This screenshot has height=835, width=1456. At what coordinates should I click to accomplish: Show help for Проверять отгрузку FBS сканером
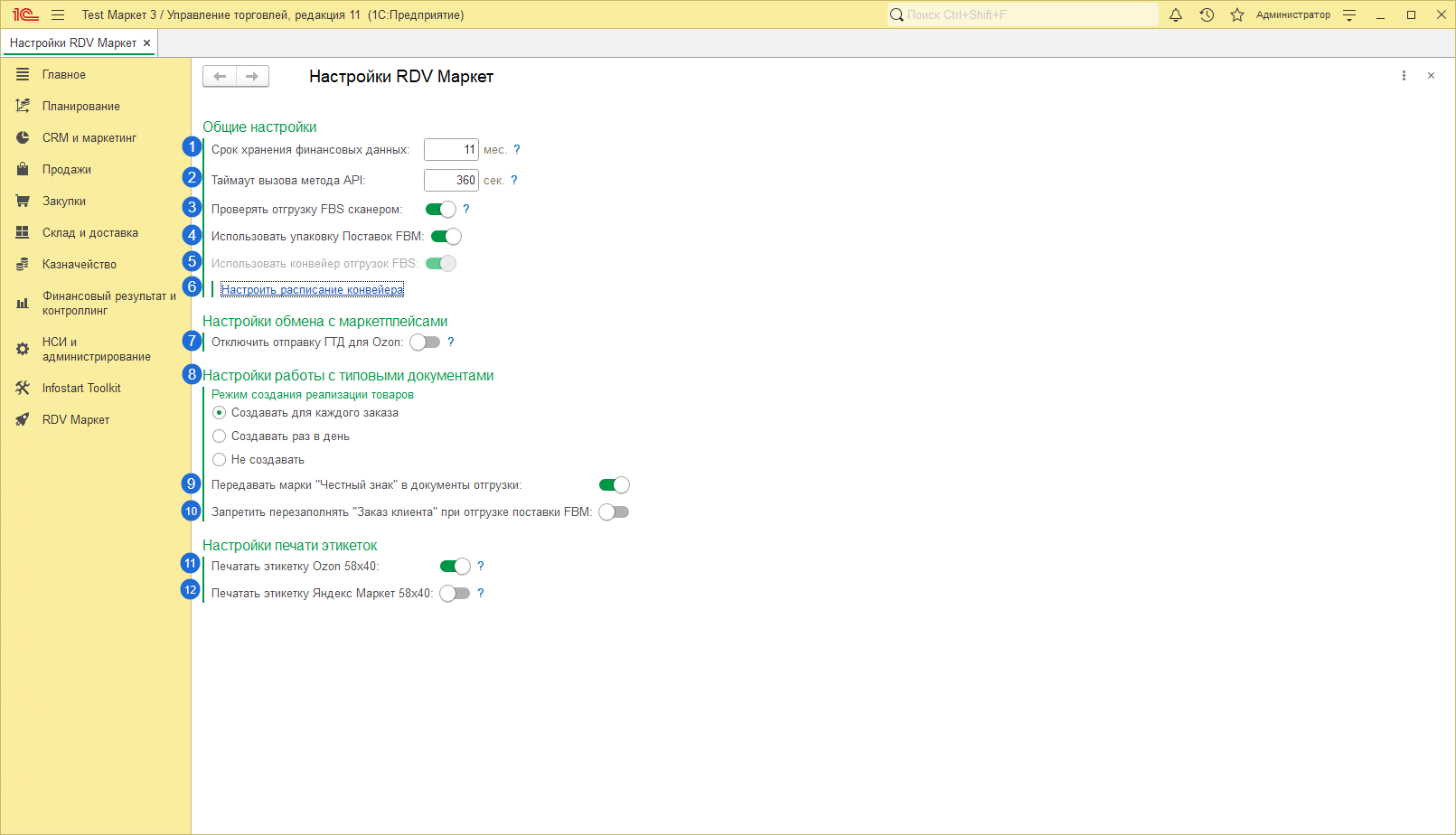466,209
